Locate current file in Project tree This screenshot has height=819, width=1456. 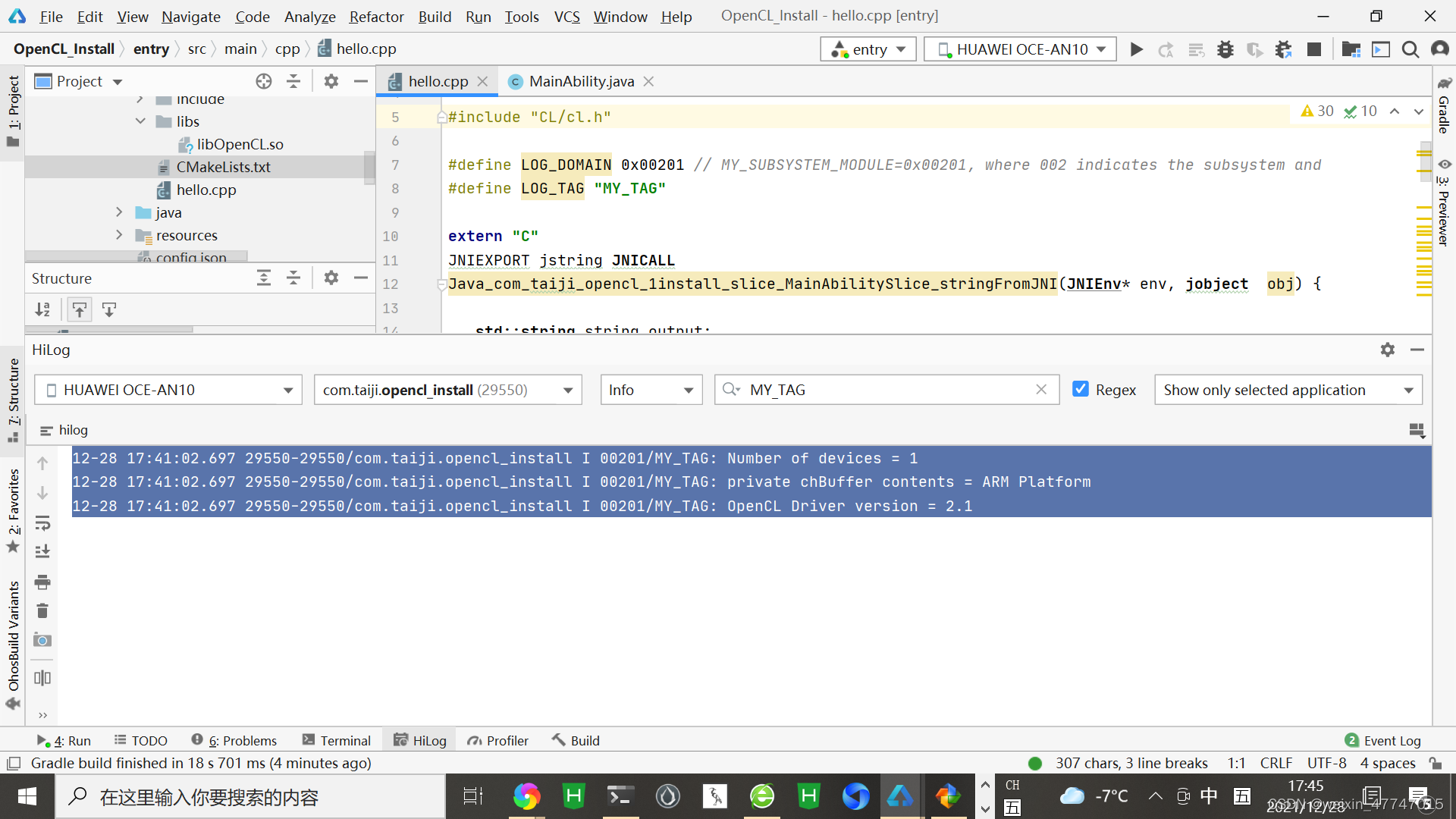263,81
